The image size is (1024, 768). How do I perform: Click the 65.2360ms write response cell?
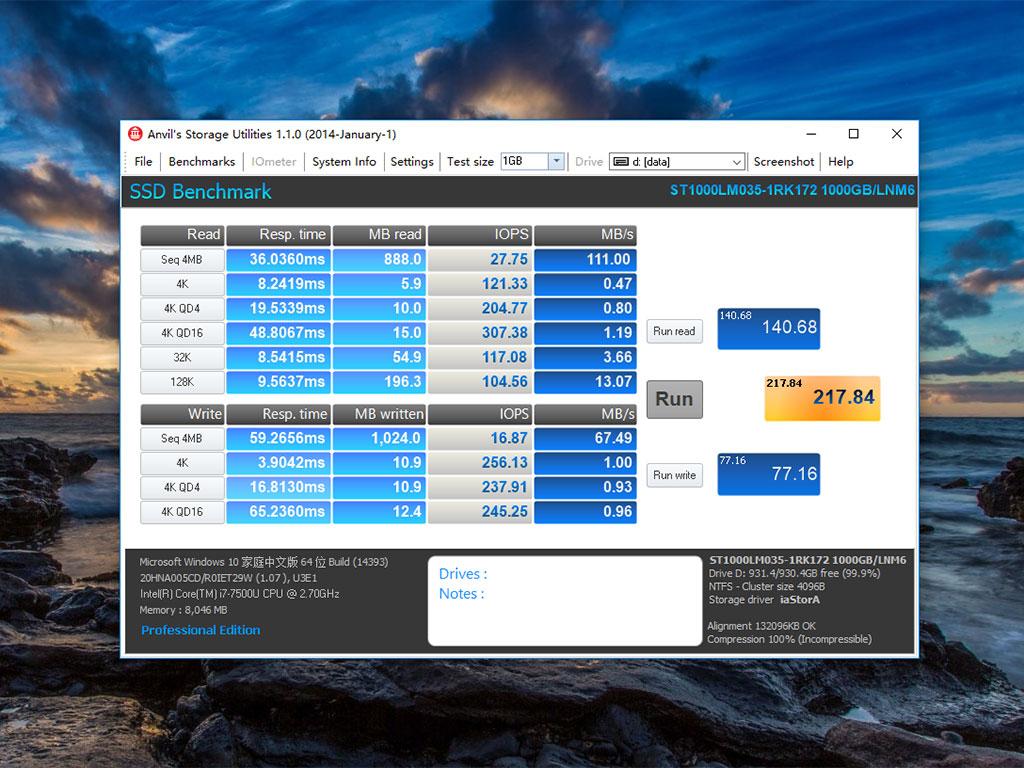279,512
